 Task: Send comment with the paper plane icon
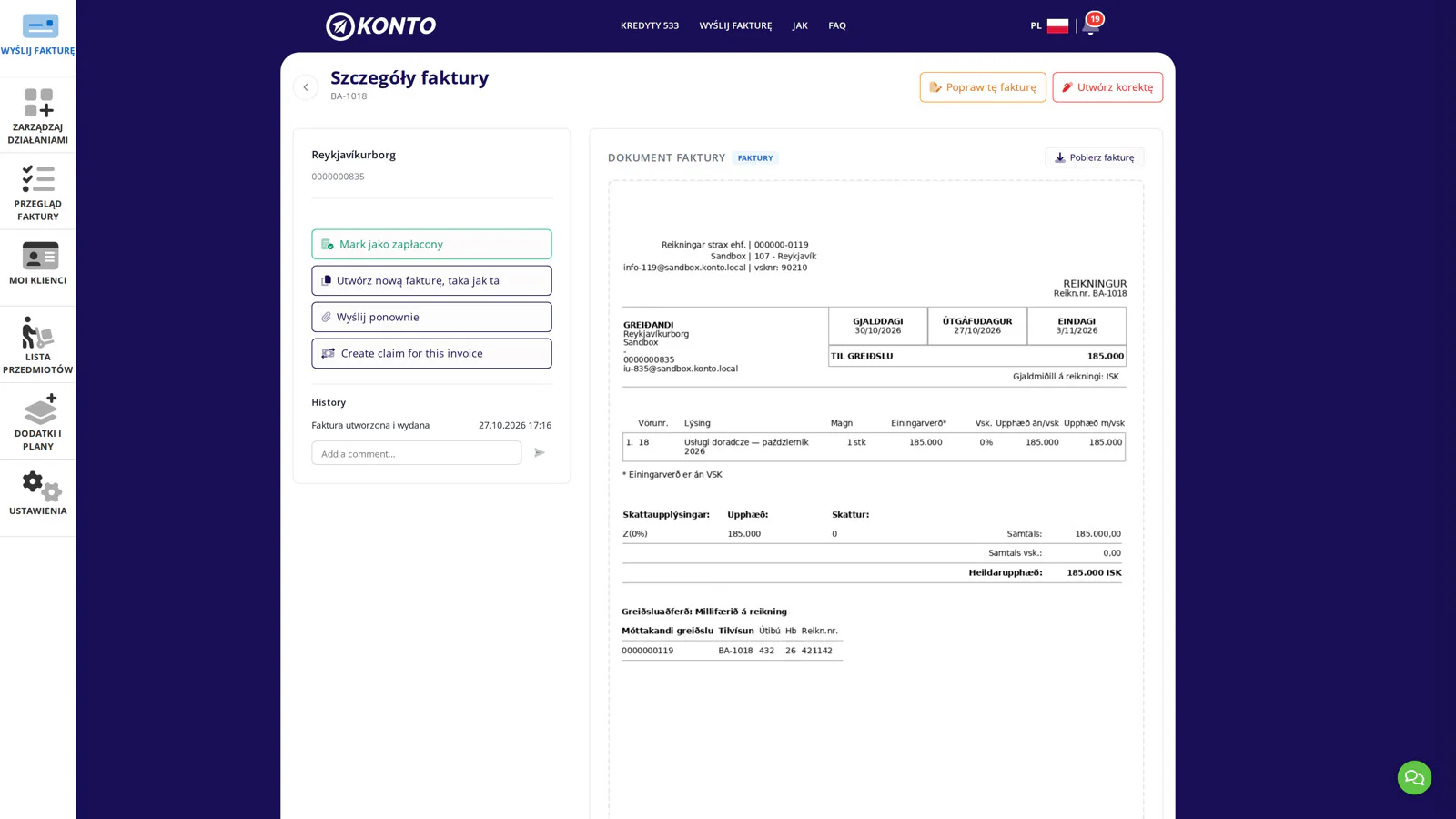click(x=540, y=452)
